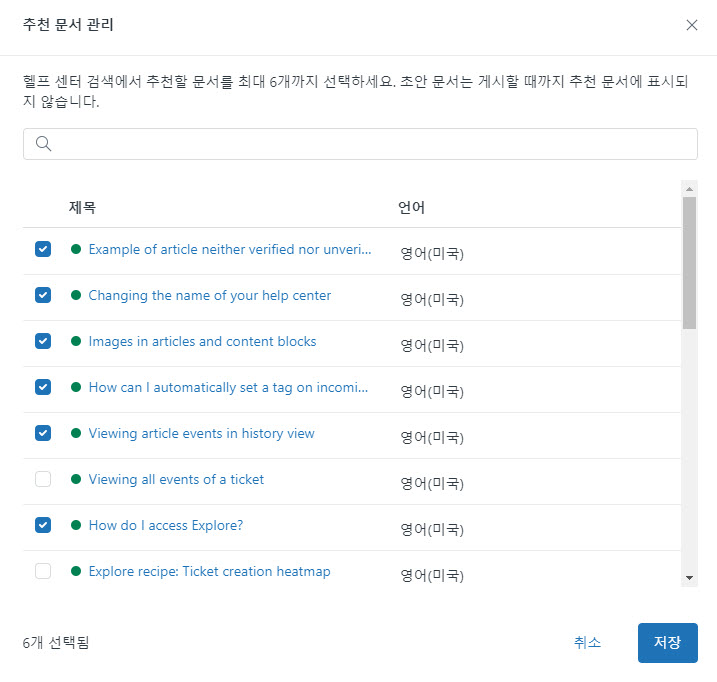Screen dimensions: 717x682
Task: Open the Viewing article events in history view link
Action: [x=202, y=433]
